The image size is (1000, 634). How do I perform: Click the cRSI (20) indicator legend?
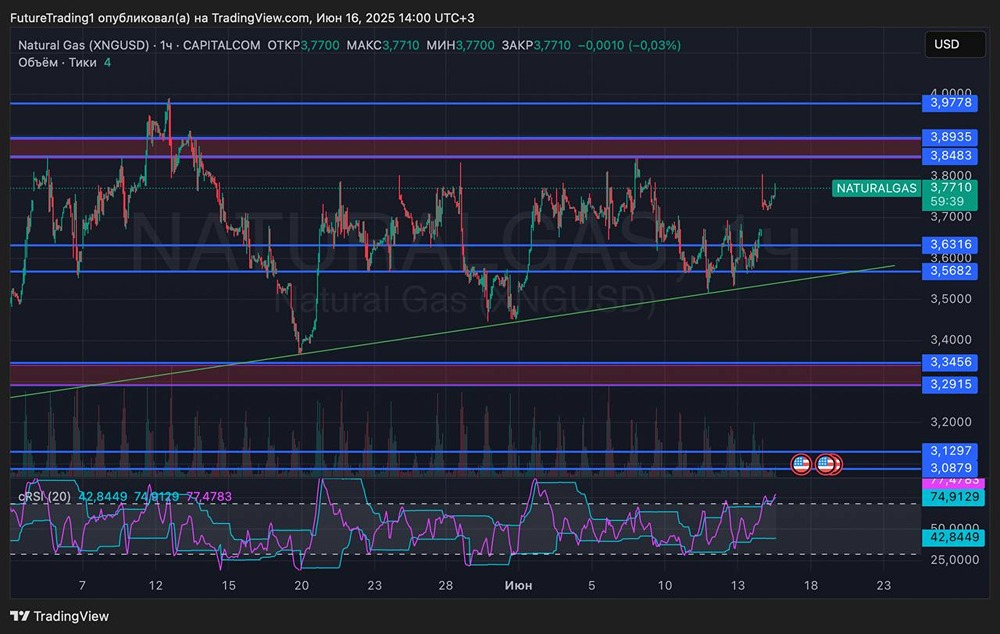coord(44,496)
